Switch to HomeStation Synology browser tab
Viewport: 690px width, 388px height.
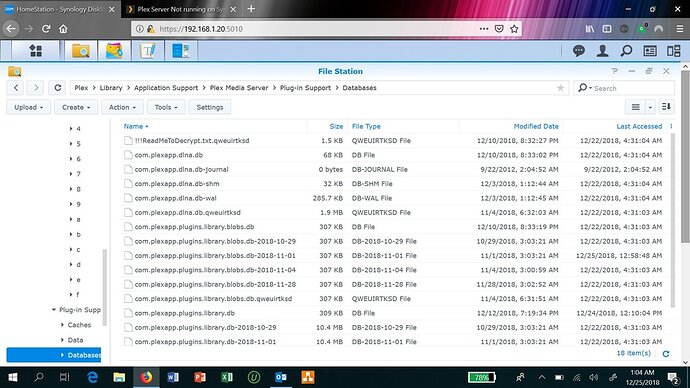coord(59,9)
